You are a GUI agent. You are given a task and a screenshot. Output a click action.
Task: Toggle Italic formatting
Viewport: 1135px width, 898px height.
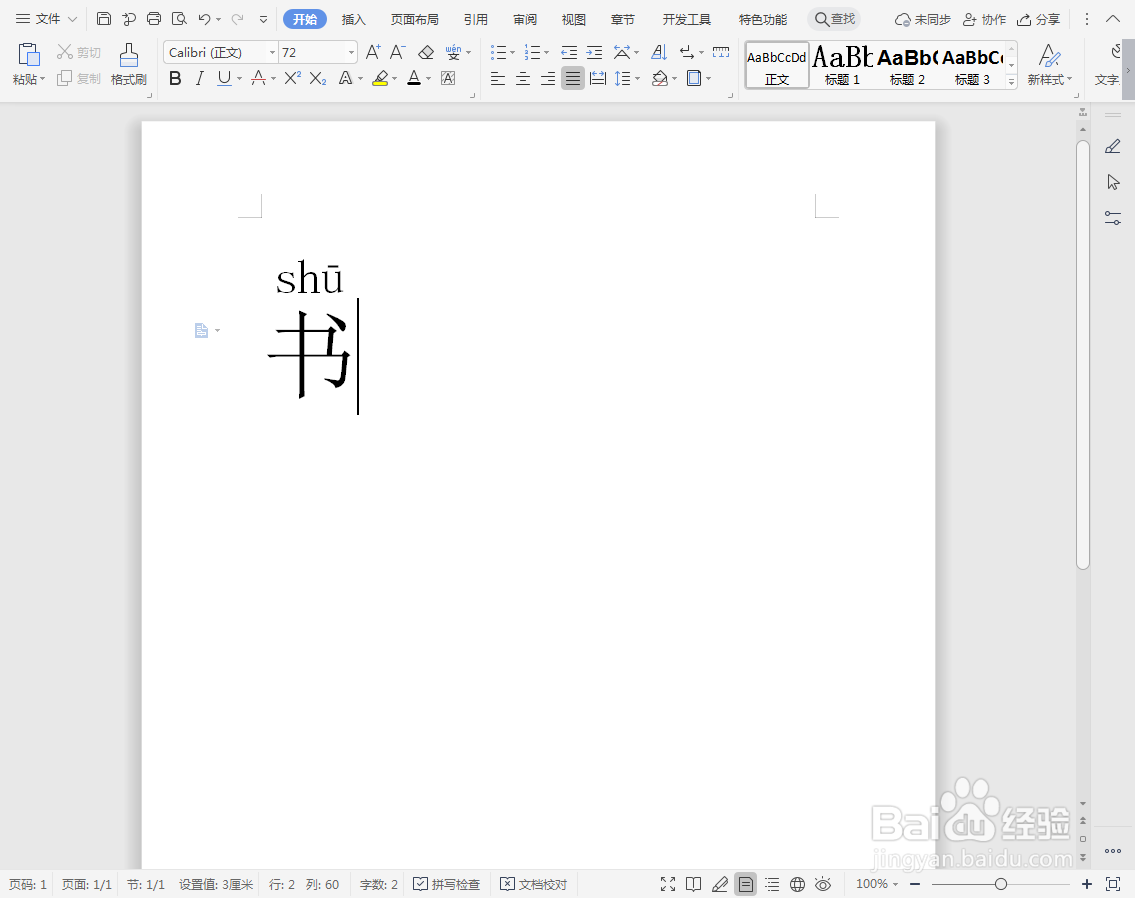click(x=200, y=78)
